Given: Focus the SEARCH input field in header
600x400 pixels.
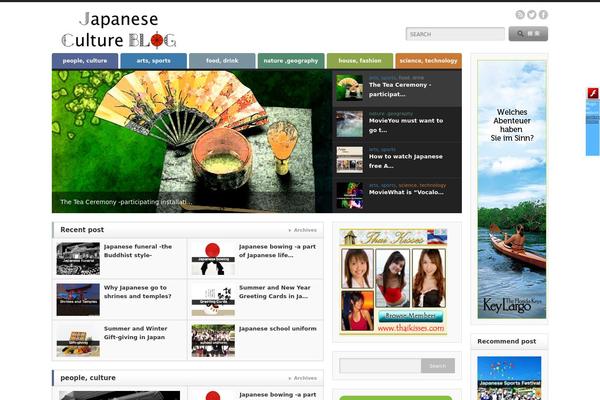Looking at the screenshot, I should 455,34.
